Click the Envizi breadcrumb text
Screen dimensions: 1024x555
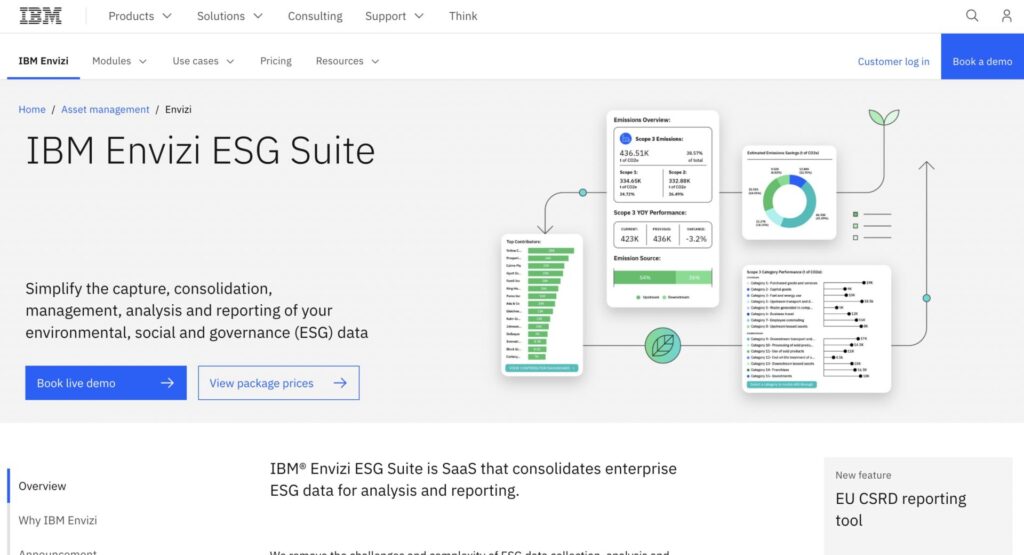[178, 110]
